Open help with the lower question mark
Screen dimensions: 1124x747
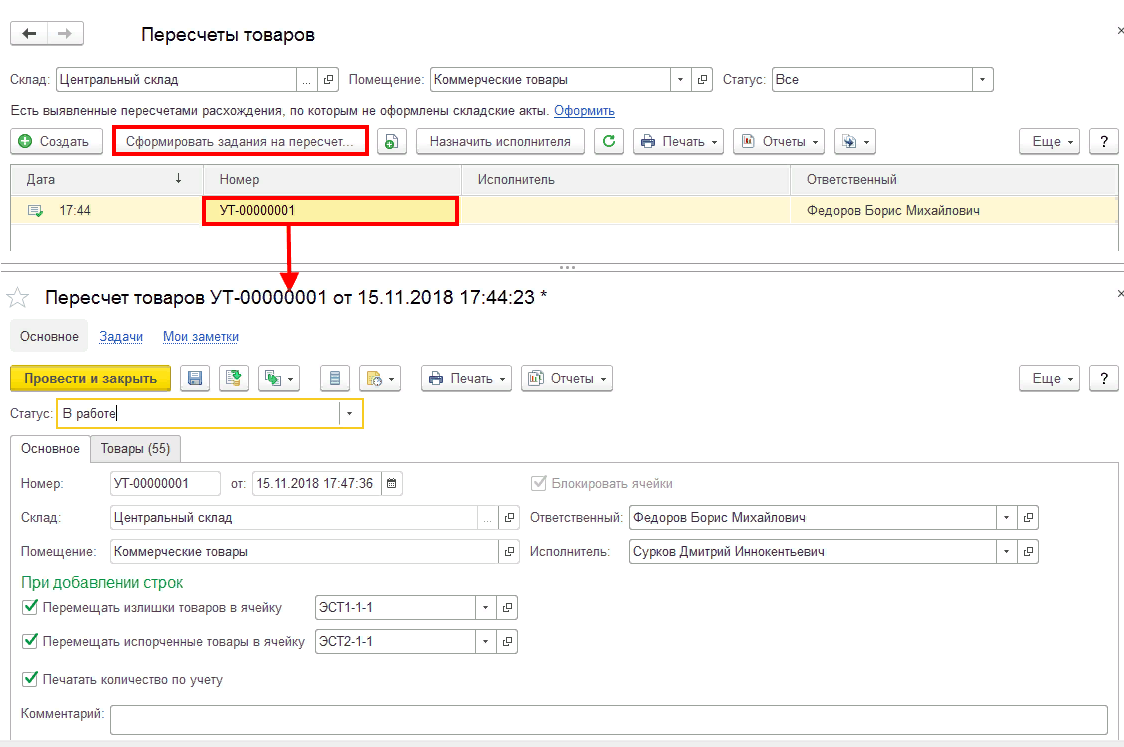(x=1103, y=379)
